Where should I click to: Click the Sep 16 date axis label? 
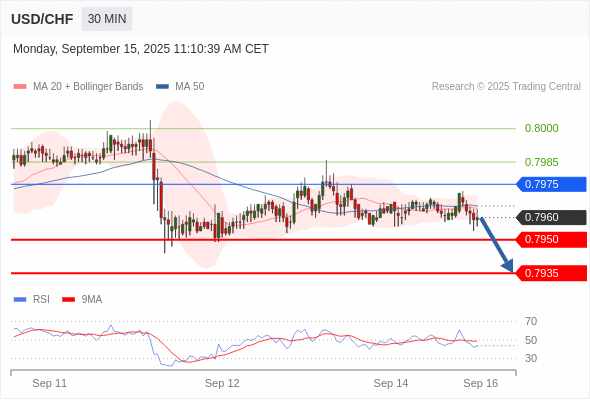[481, 383]
